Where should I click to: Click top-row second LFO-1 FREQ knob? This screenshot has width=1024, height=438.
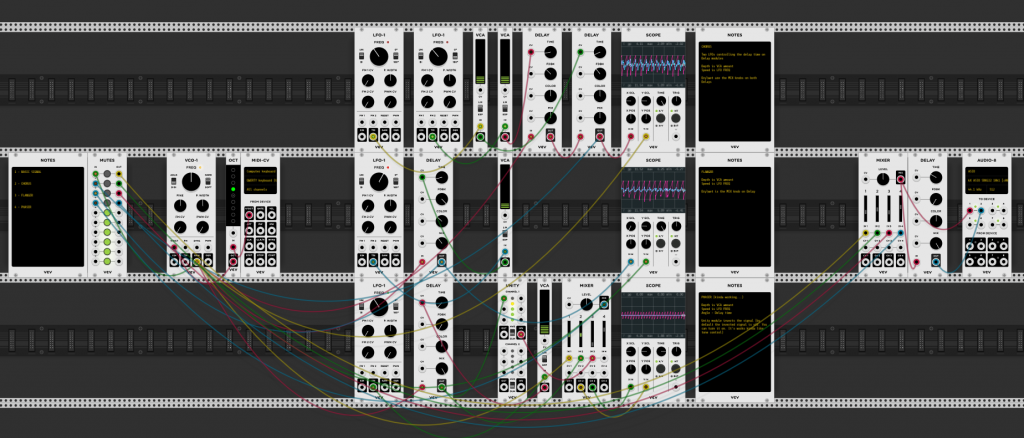point(438,56)
